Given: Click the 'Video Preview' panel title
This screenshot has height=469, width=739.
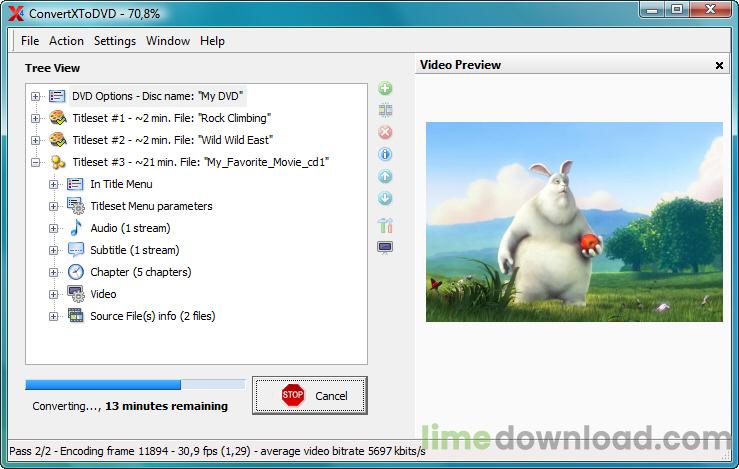Looking at the screenshot, I should tap(460, 65).
